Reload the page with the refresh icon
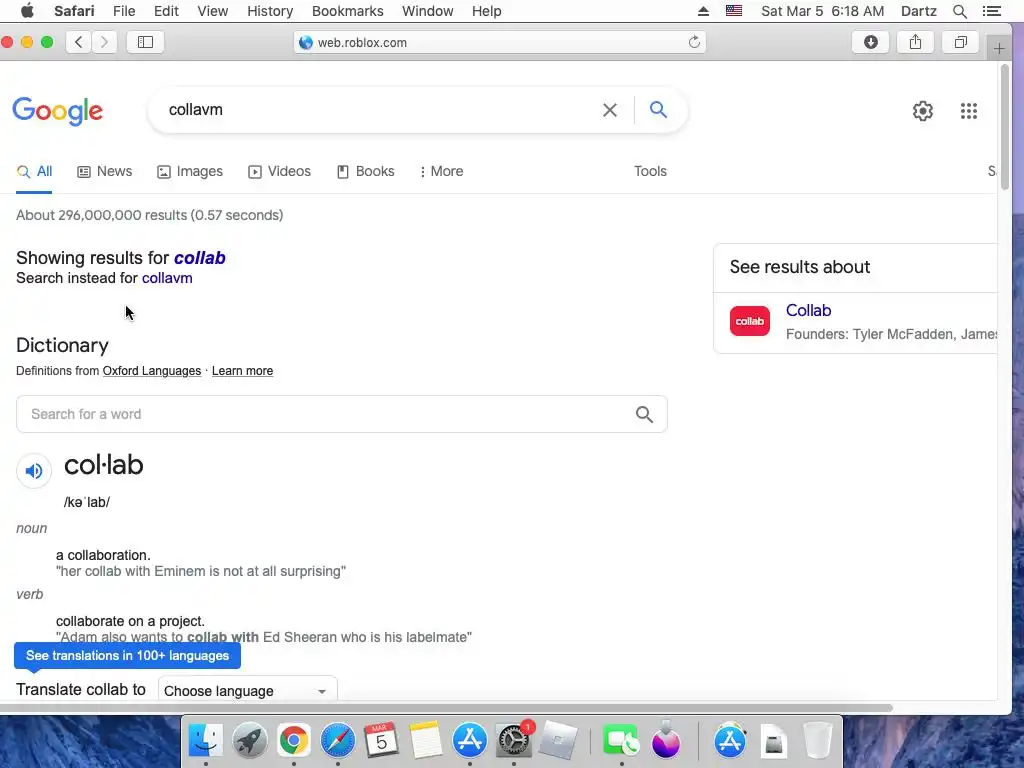 click(x=694, y=42)
